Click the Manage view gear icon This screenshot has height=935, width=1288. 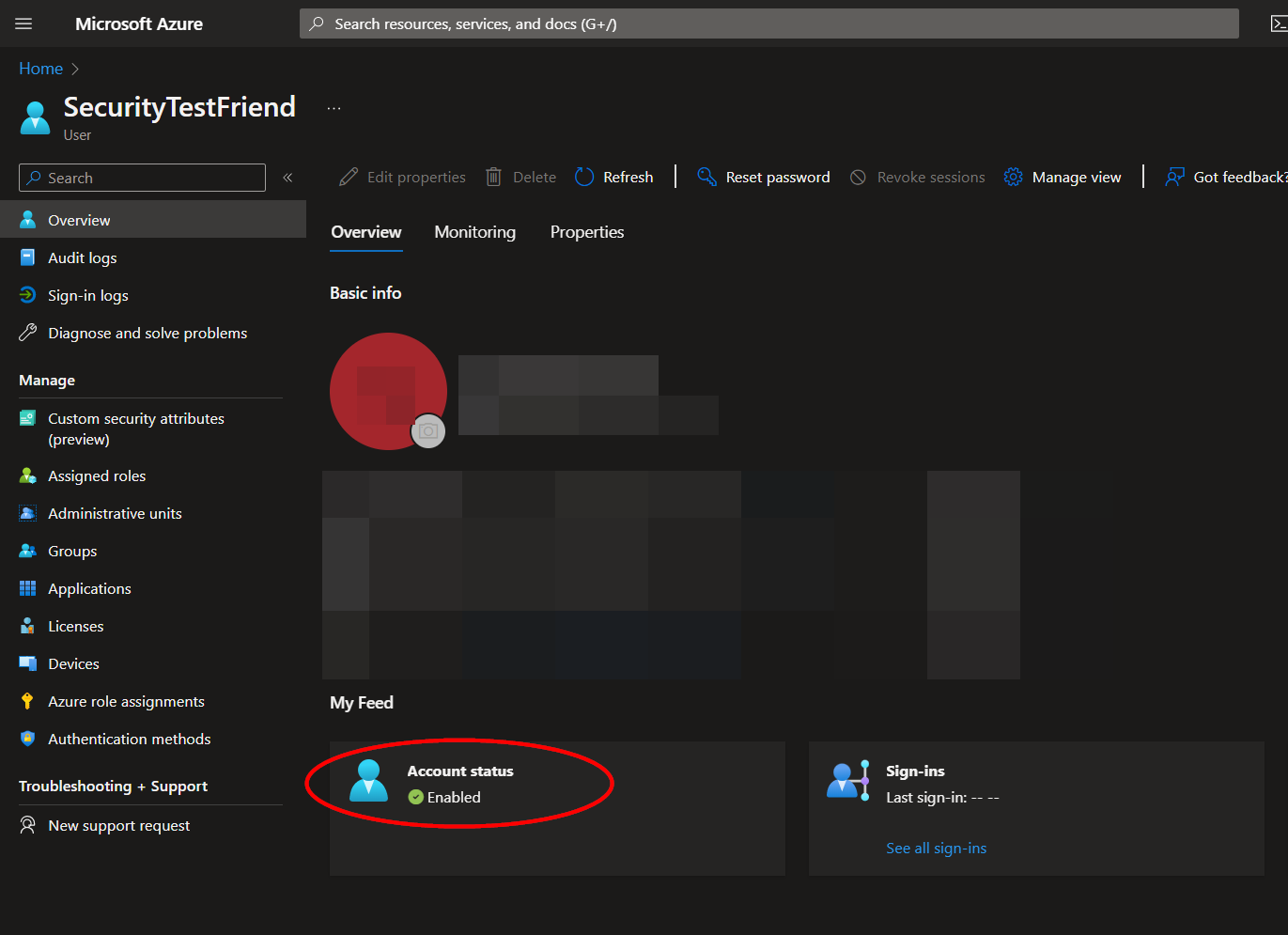(1013, 177)
